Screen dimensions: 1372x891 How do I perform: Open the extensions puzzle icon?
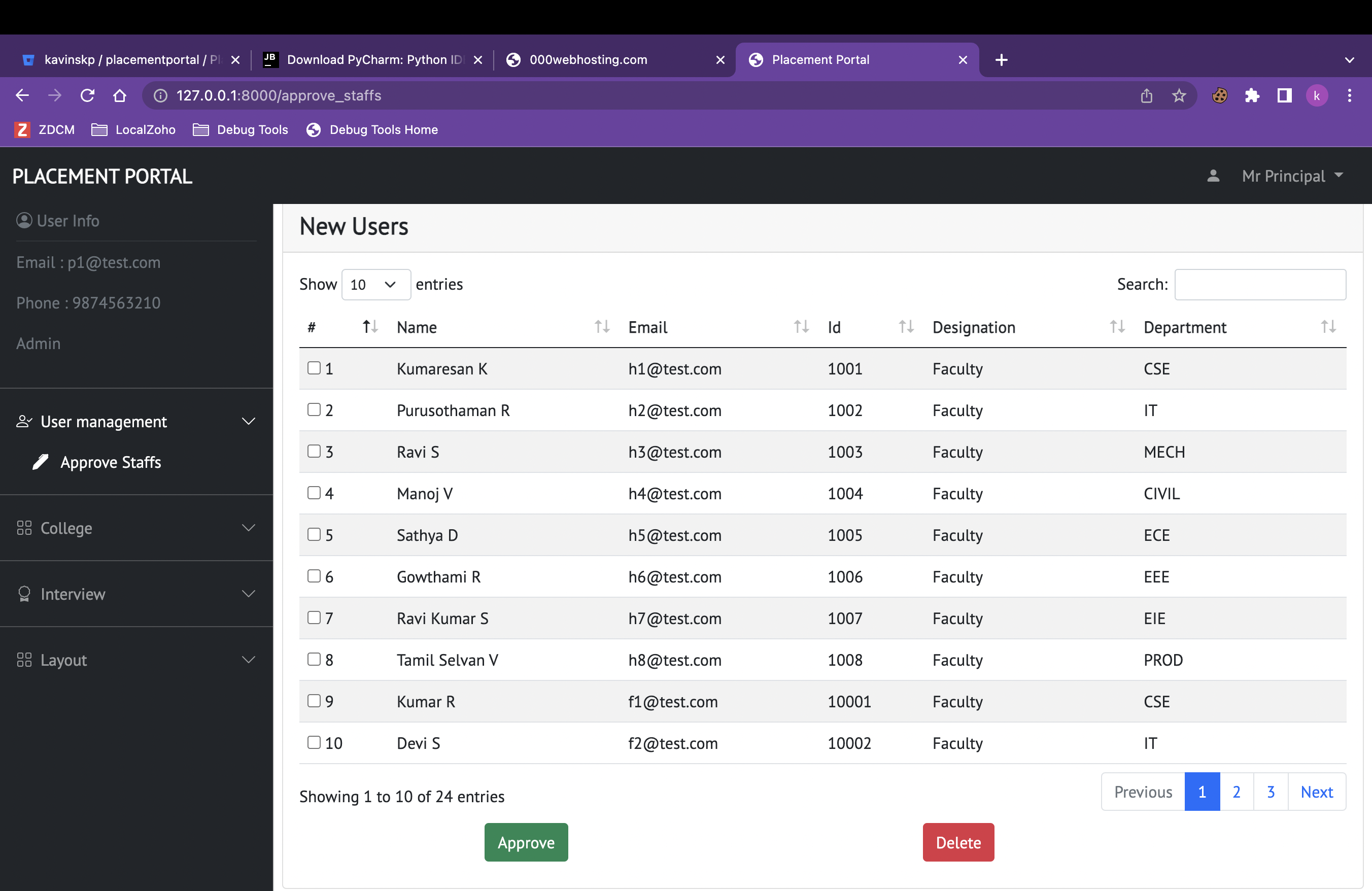pos(1252,95)
